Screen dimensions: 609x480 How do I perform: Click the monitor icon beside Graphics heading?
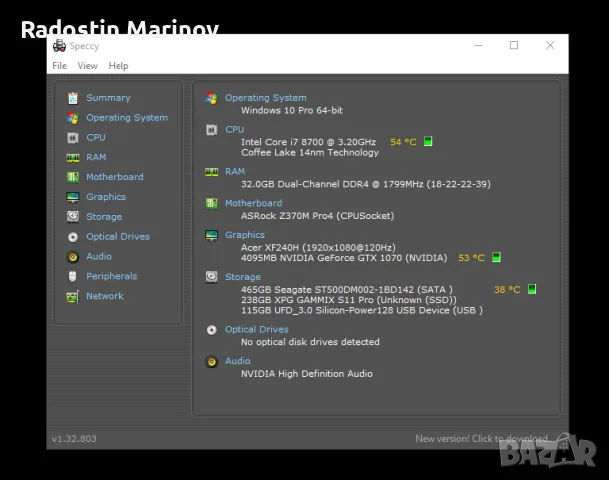click(212, 235)
